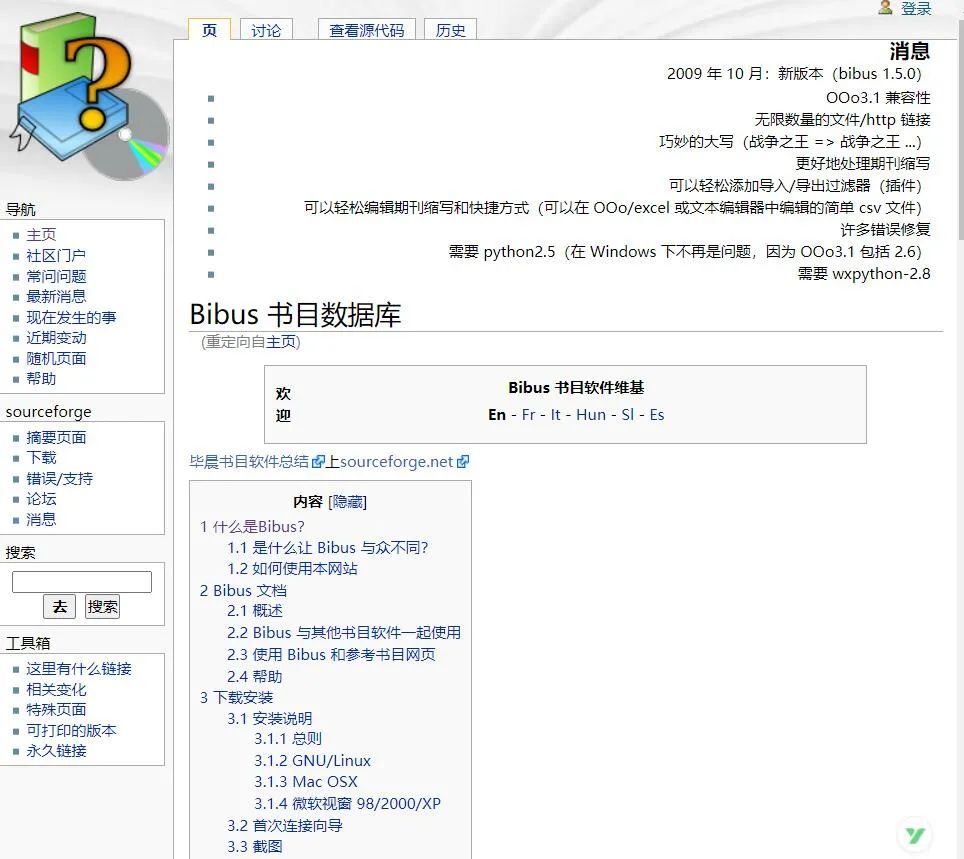Open the 页 tab

(209, 30)
